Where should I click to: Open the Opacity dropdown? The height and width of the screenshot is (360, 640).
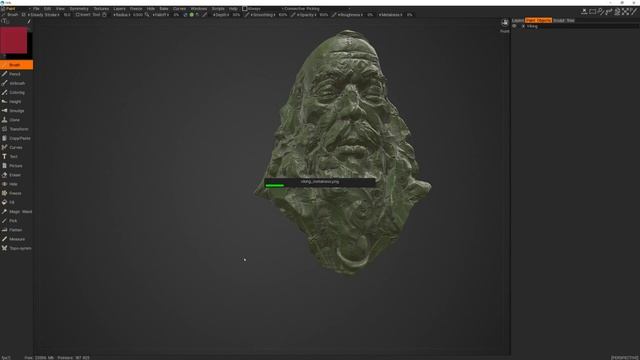tap(306, 15)
